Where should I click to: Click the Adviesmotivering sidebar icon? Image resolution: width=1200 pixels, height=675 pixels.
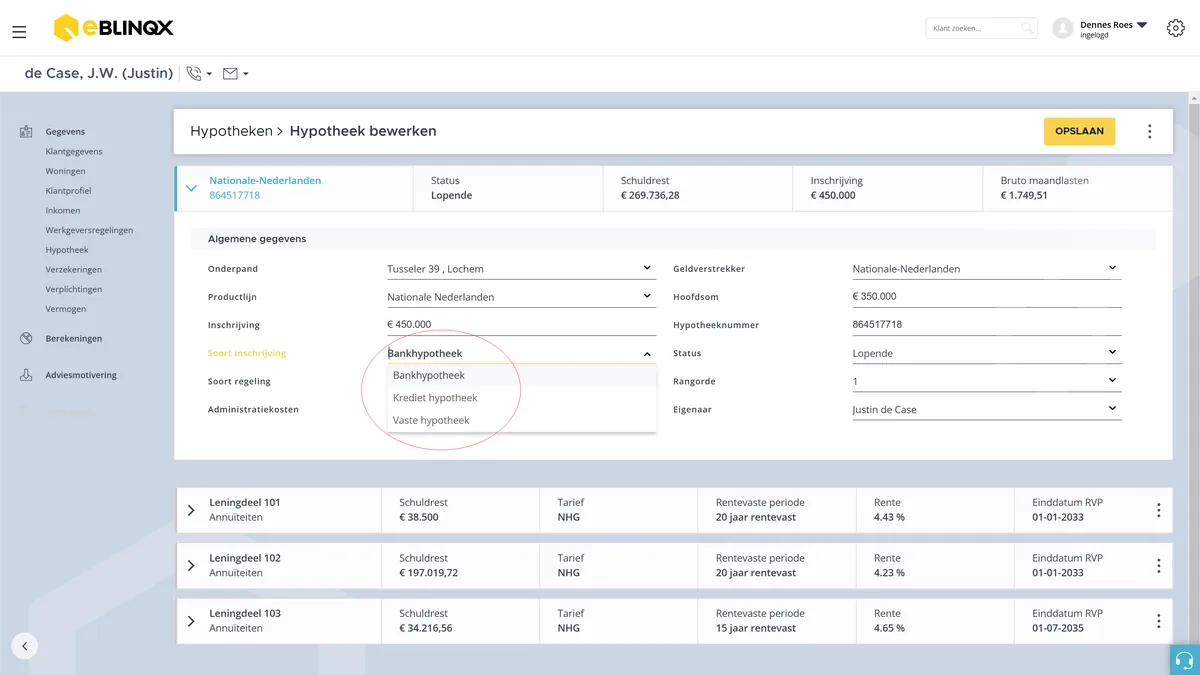click(26, 376)
